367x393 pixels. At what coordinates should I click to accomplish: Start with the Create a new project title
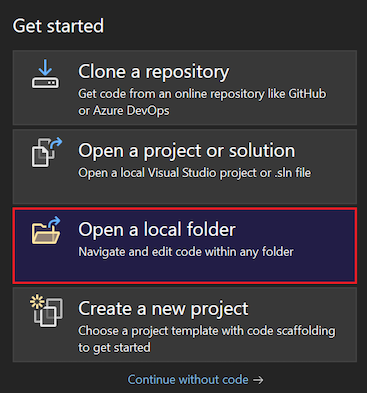click(x=163, y=308)
